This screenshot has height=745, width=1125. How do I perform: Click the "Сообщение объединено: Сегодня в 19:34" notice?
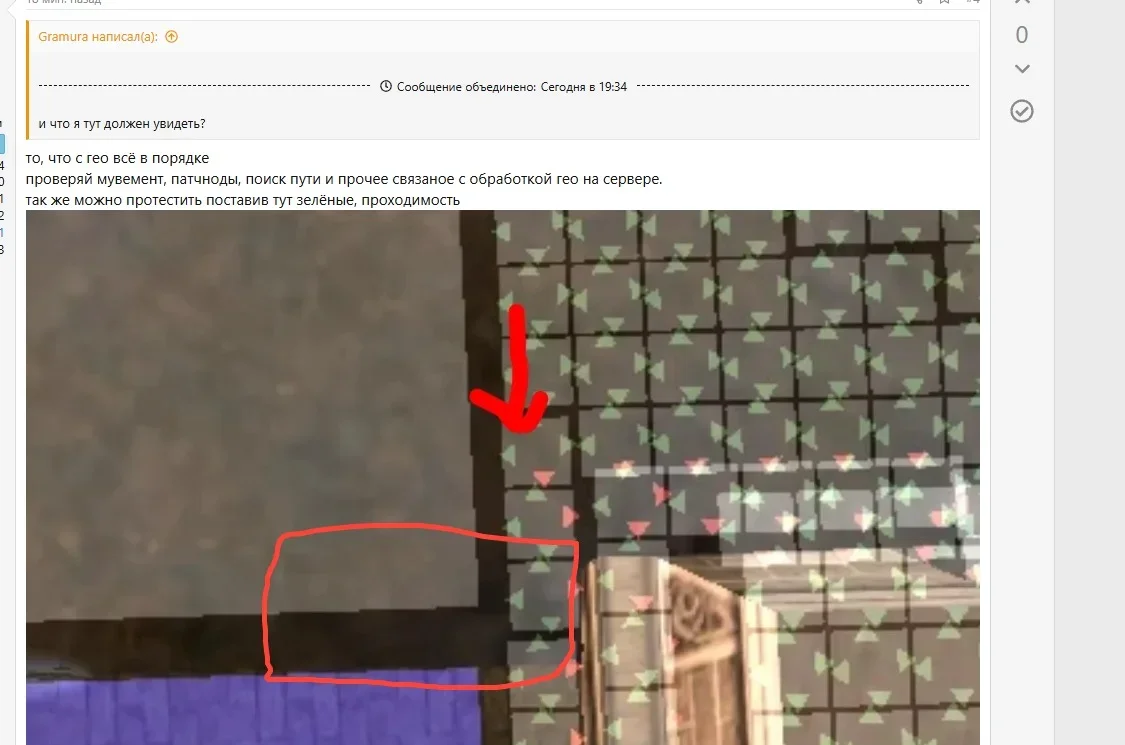coord(512,87)
